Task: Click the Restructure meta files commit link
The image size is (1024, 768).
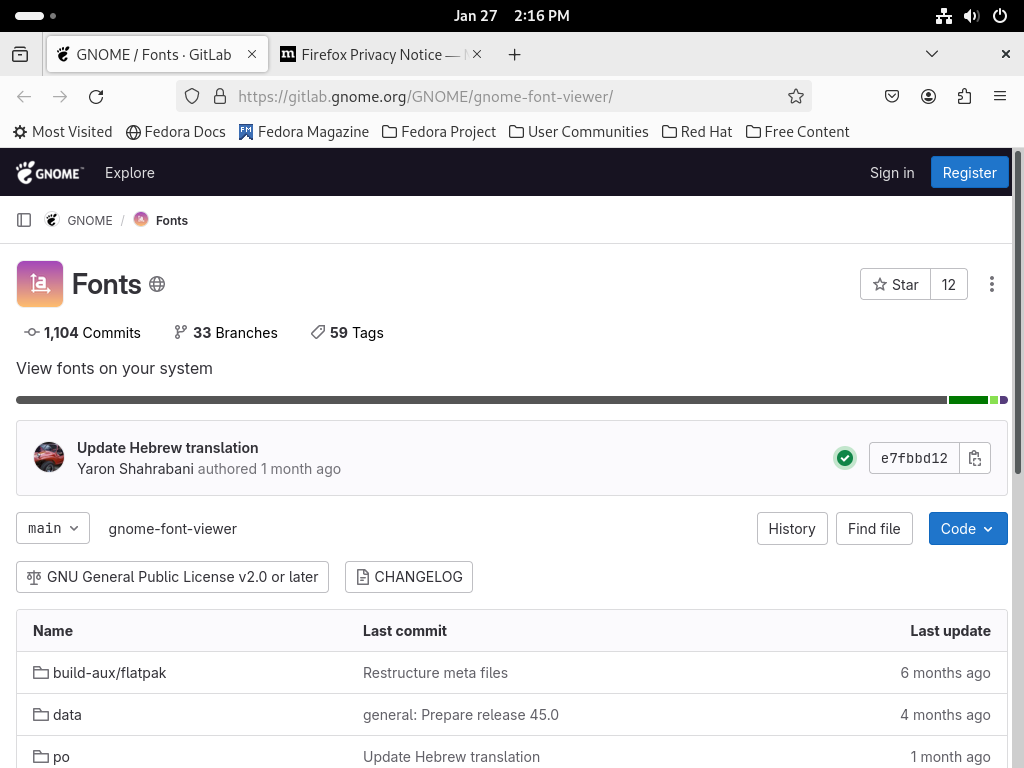Action: [x=436, y=673]
